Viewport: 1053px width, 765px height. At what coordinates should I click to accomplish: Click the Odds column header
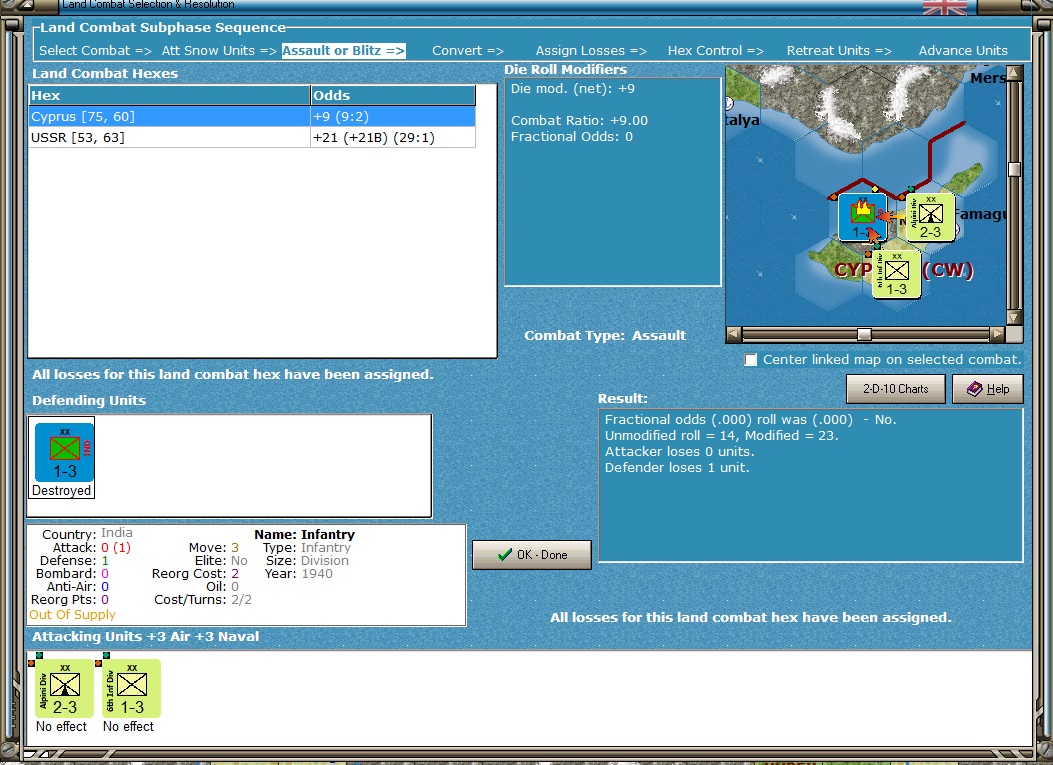[393, 95]
